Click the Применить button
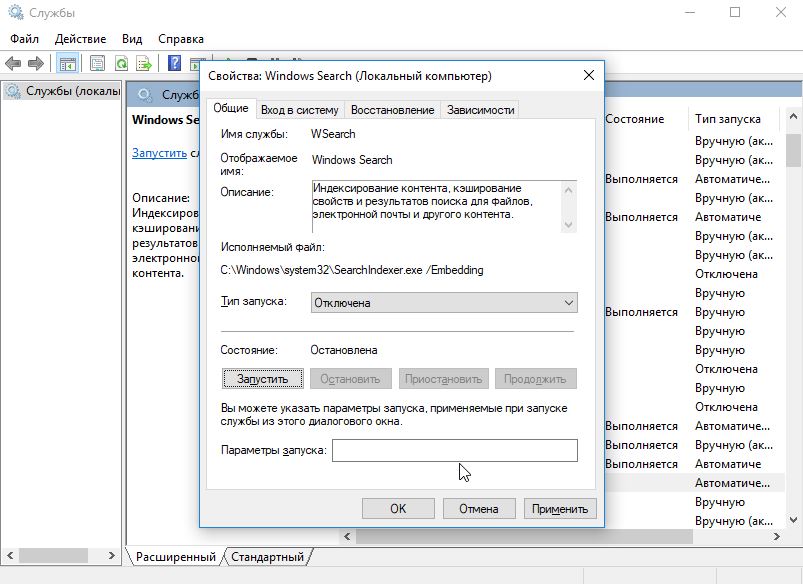Image resolution: width=803 pixels, height=584 pixels. coord(560,509)
